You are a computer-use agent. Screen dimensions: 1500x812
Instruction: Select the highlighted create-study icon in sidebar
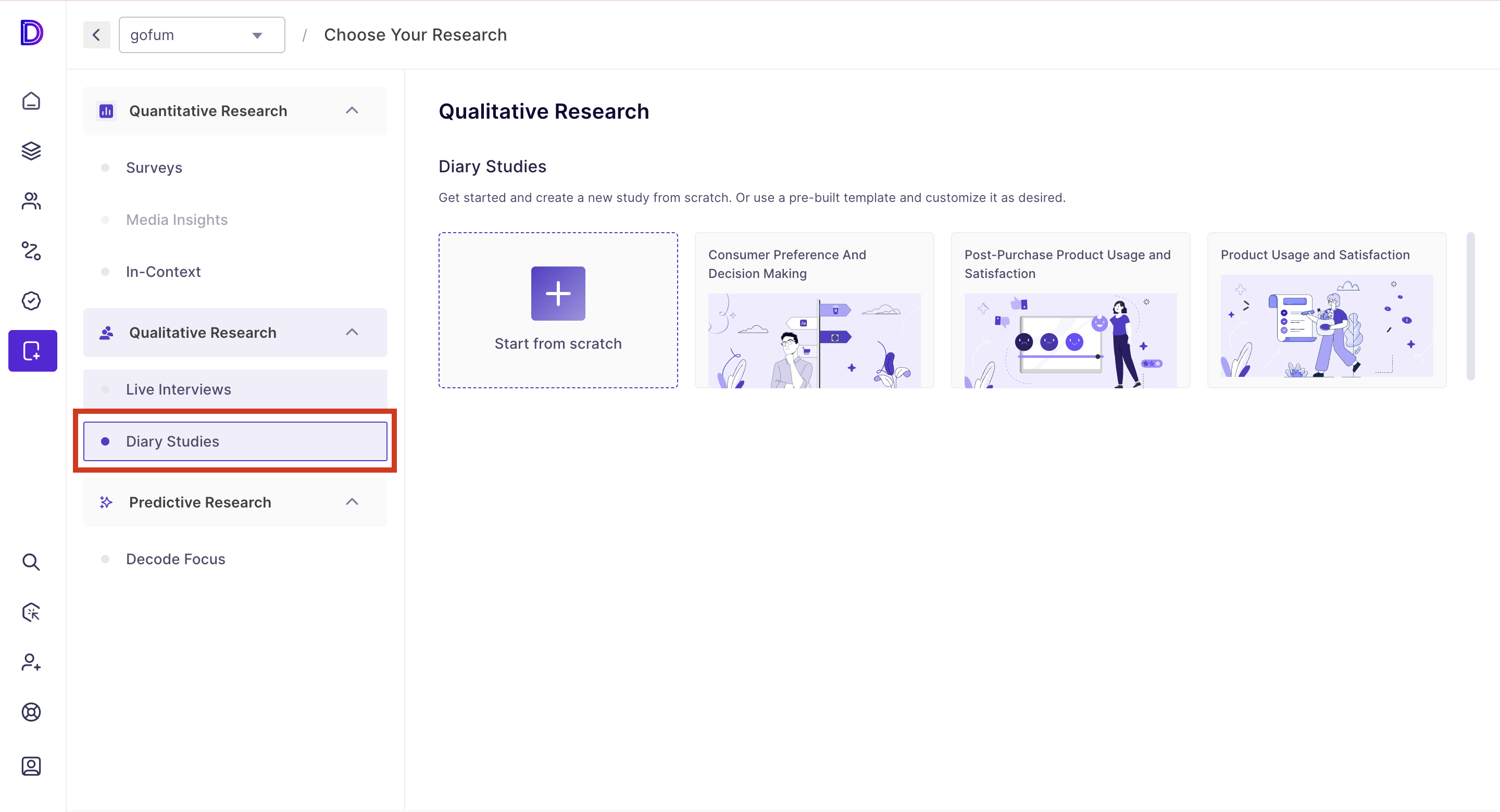coord(33,350)
